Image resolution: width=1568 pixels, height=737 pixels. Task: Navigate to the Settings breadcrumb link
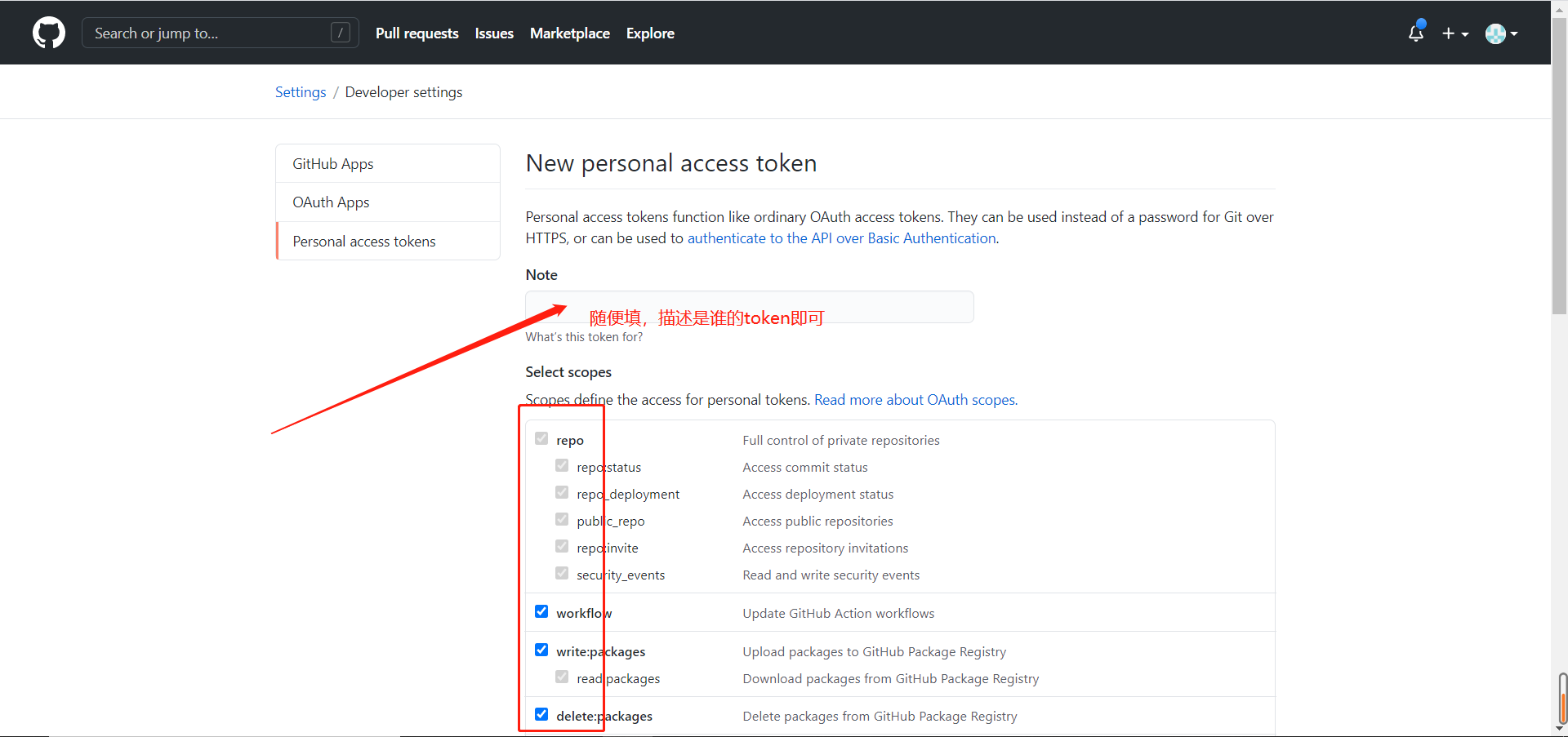(x=301, y=92)
